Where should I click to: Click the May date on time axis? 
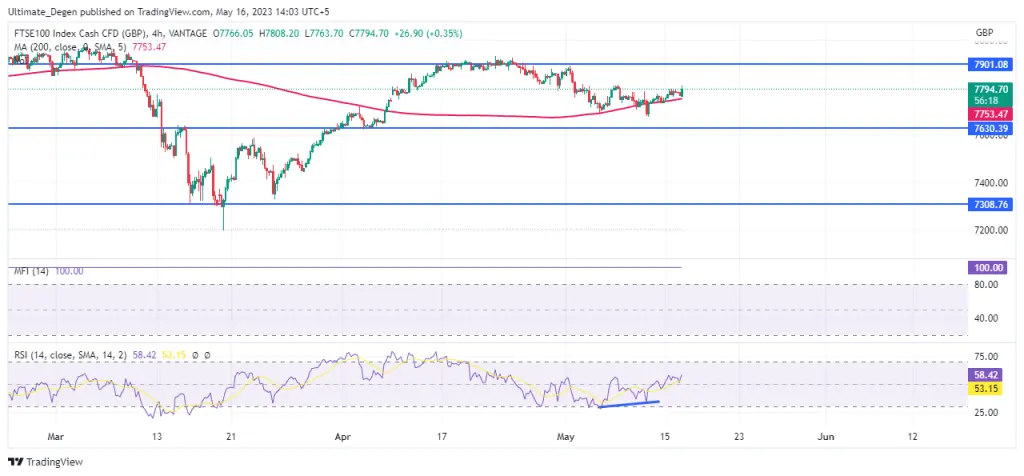pyautogui.click(x=564, y=436)
